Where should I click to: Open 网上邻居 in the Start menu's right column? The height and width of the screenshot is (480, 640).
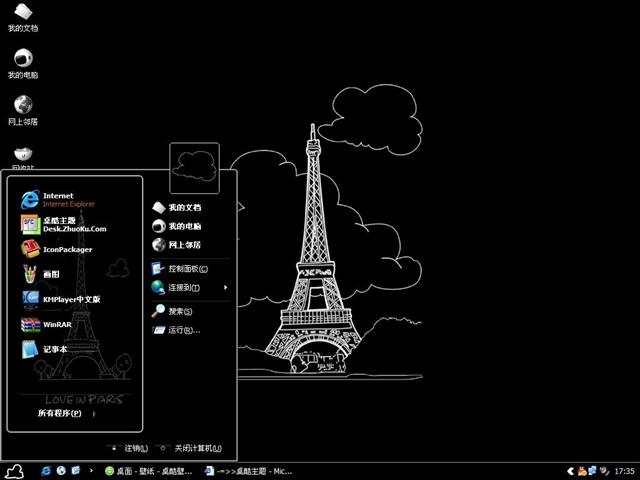[x=177, y=245]
